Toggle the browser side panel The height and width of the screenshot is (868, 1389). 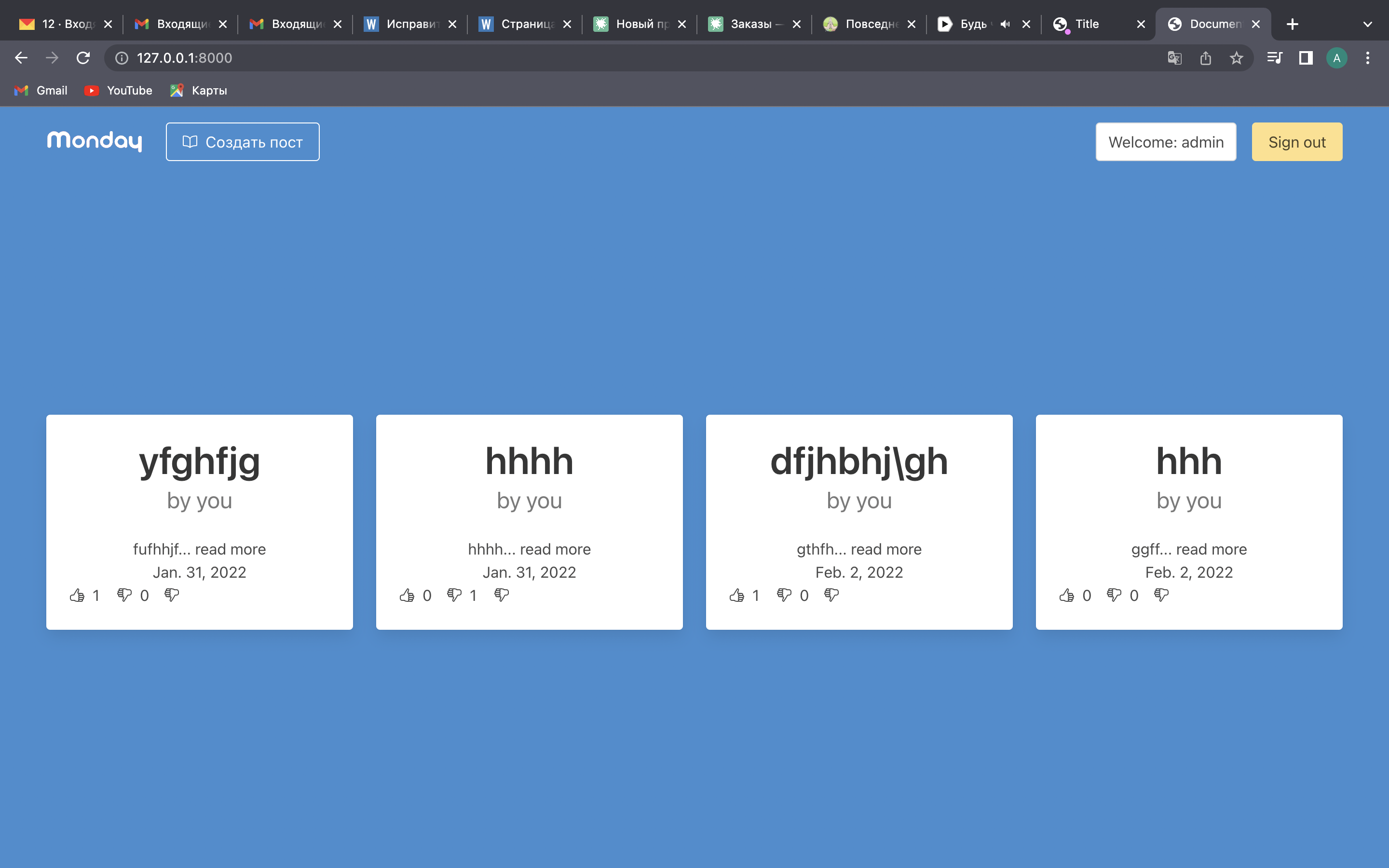click(1306, 58)
